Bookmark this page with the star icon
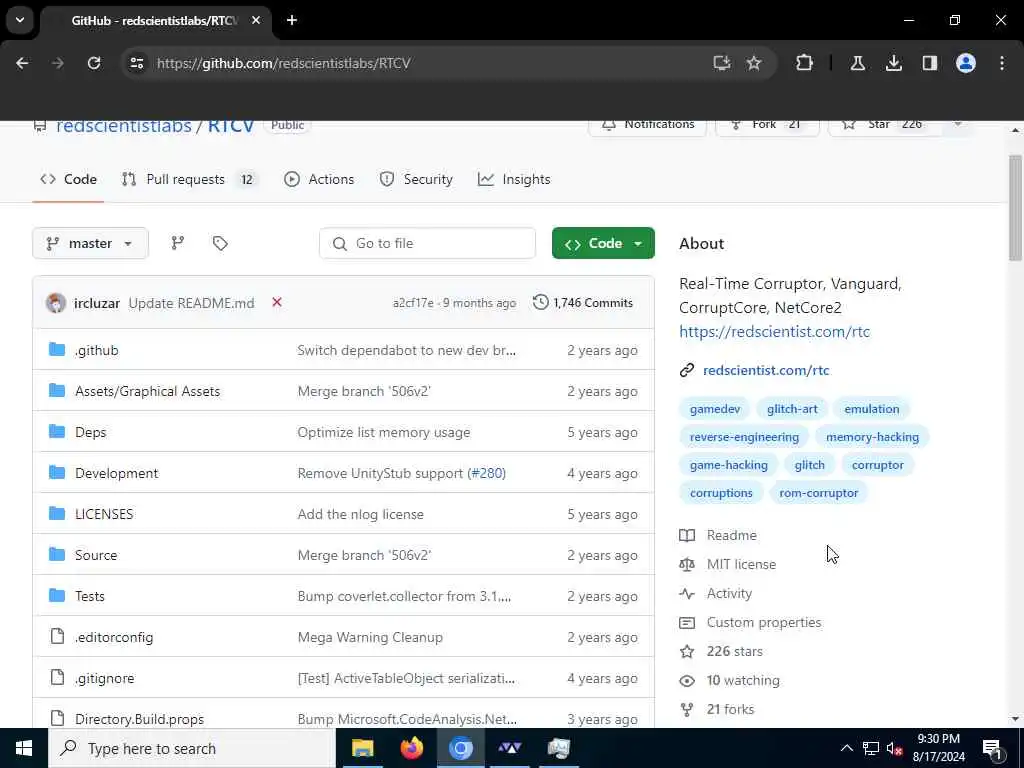1024x768 pixels. [x=754, y=63]
